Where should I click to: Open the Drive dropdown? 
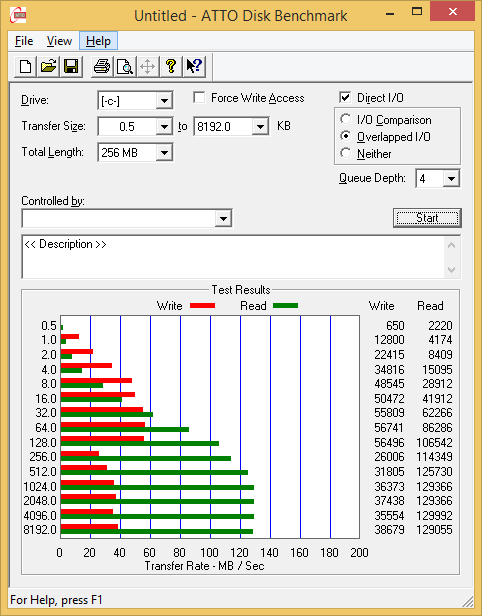click(x=164, y=101)
